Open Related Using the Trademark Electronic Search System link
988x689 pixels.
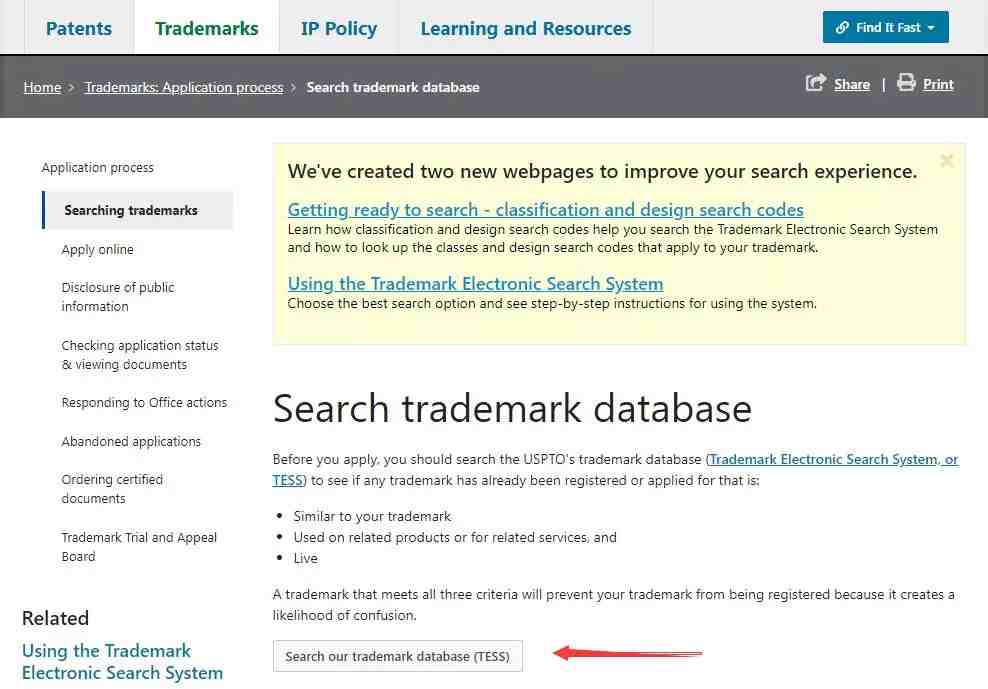(x=122, y=661)
